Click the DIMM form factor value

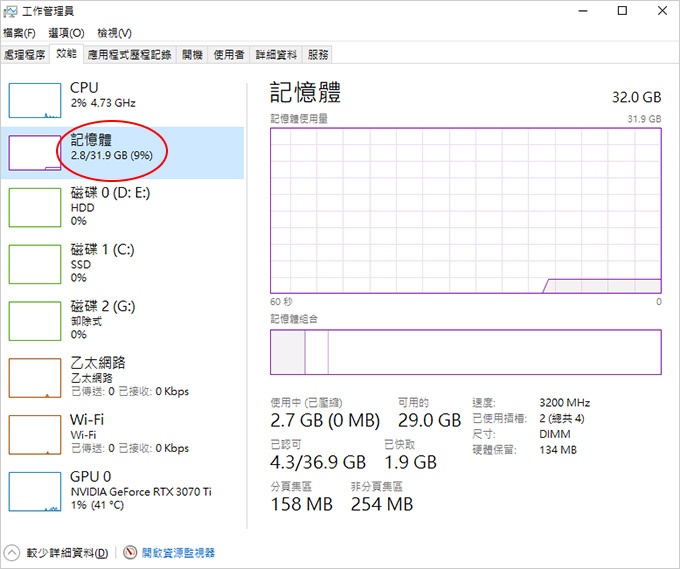click(x=555, y=434)
